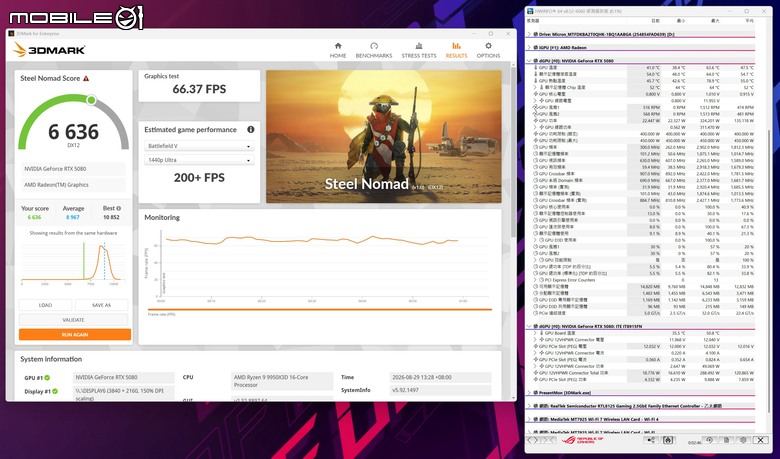This screenshot has height=459, width=780.
Task: Click the NVIDIA GeForce RTX 5080 score label
Action: coord(73,169)
